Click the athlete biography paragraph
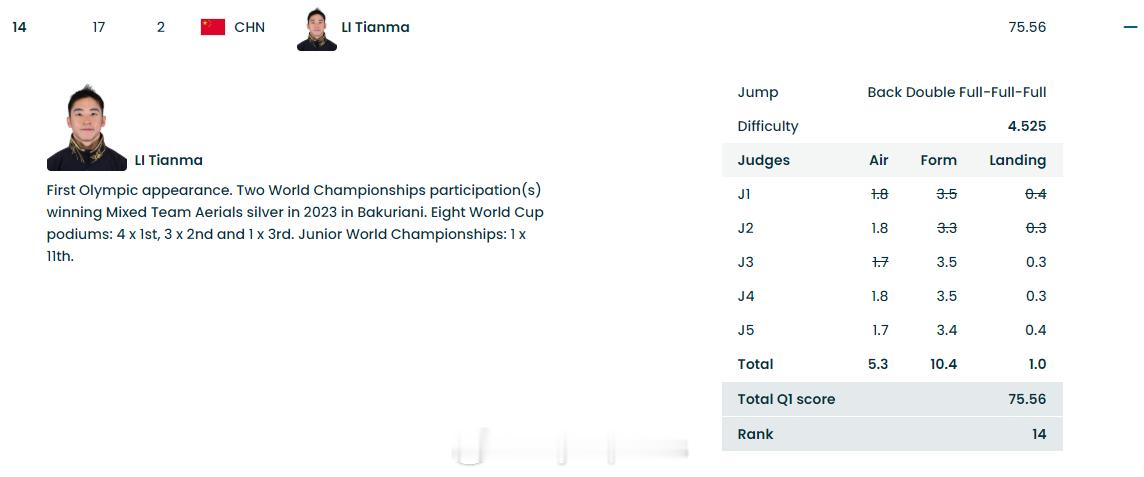Screen dimensions: 1144x477 point(295,223)
